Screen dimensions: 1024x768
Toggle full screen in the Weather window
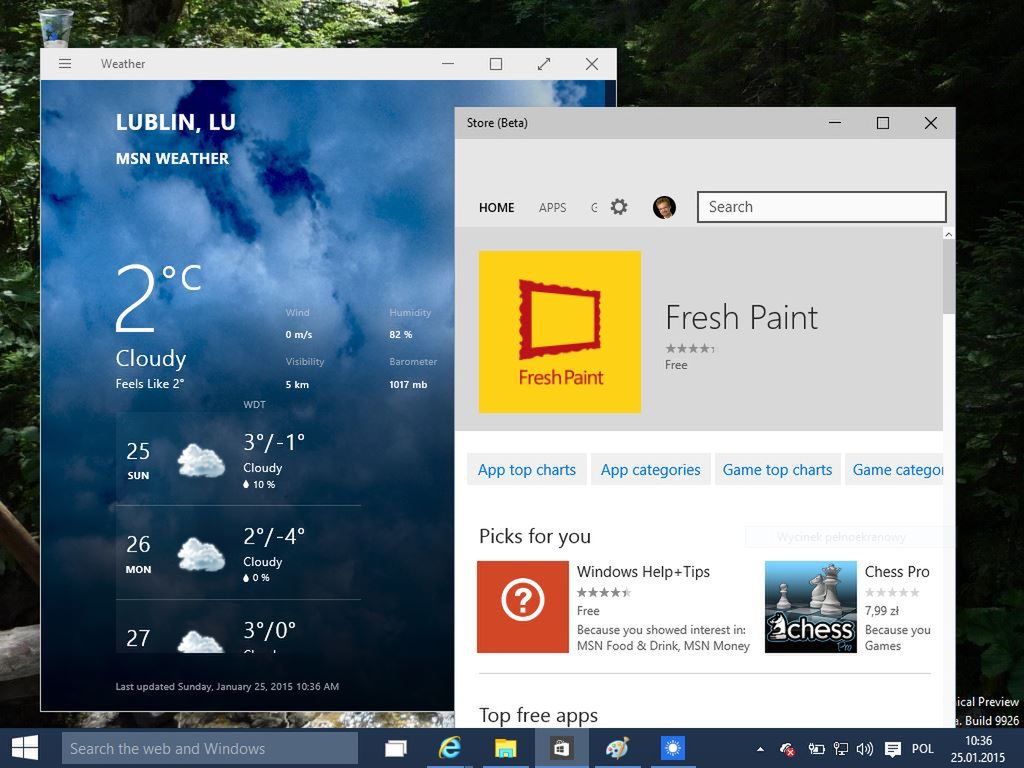point(544,63)
